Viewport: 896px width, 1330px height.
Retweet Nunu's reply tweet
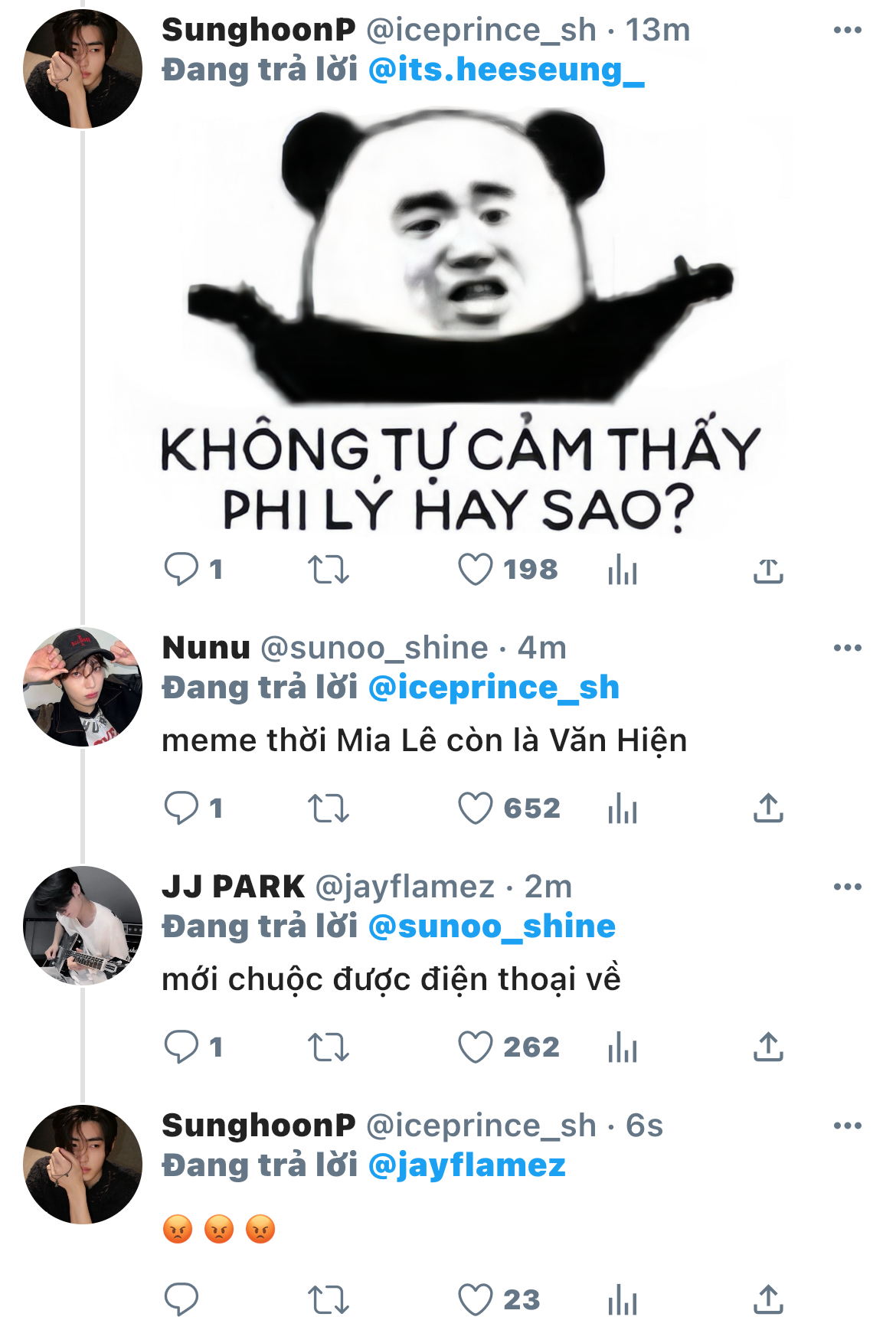pos(328,809)
